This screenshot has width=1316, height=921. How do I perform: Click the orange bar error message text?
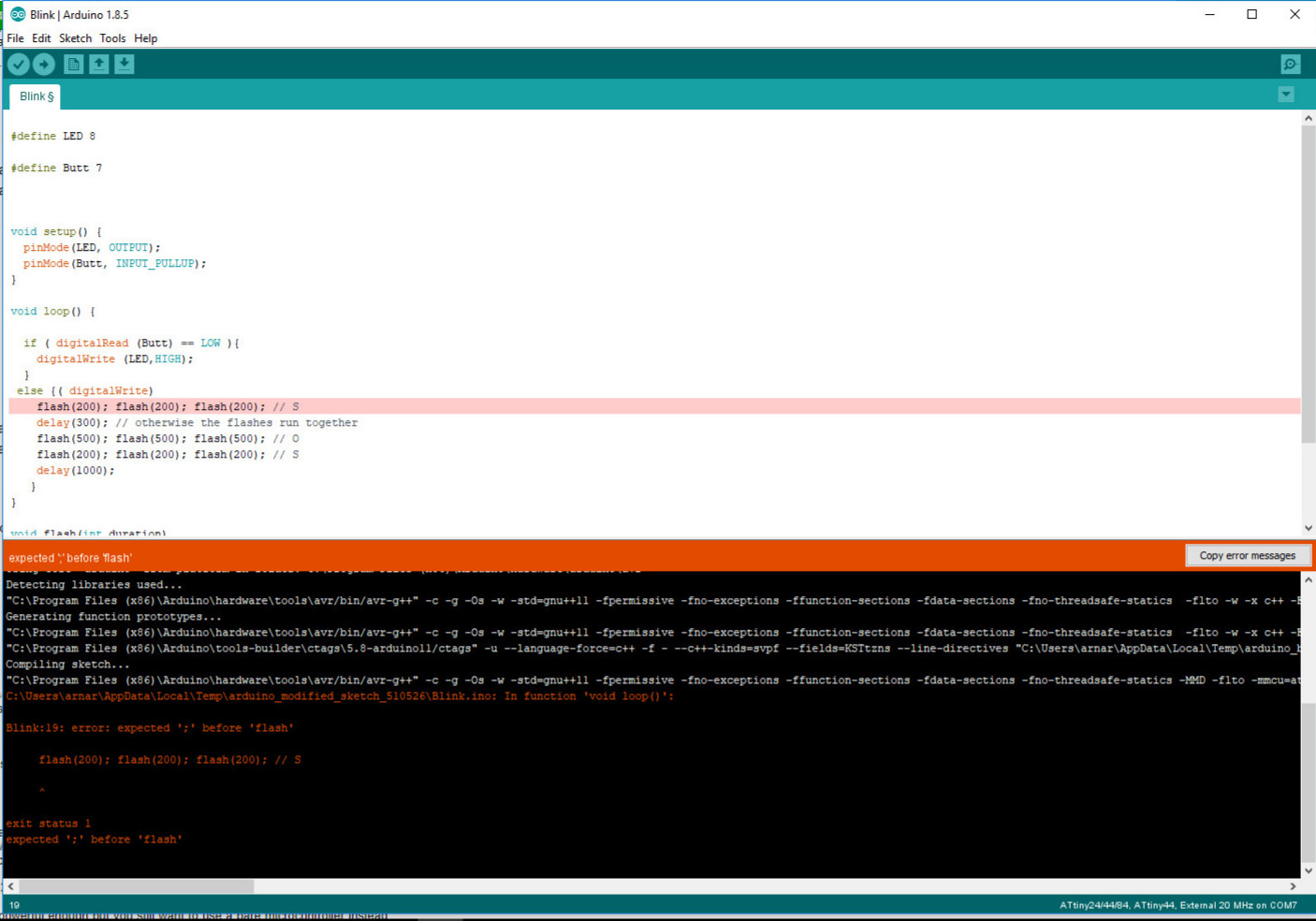[70, 558]
